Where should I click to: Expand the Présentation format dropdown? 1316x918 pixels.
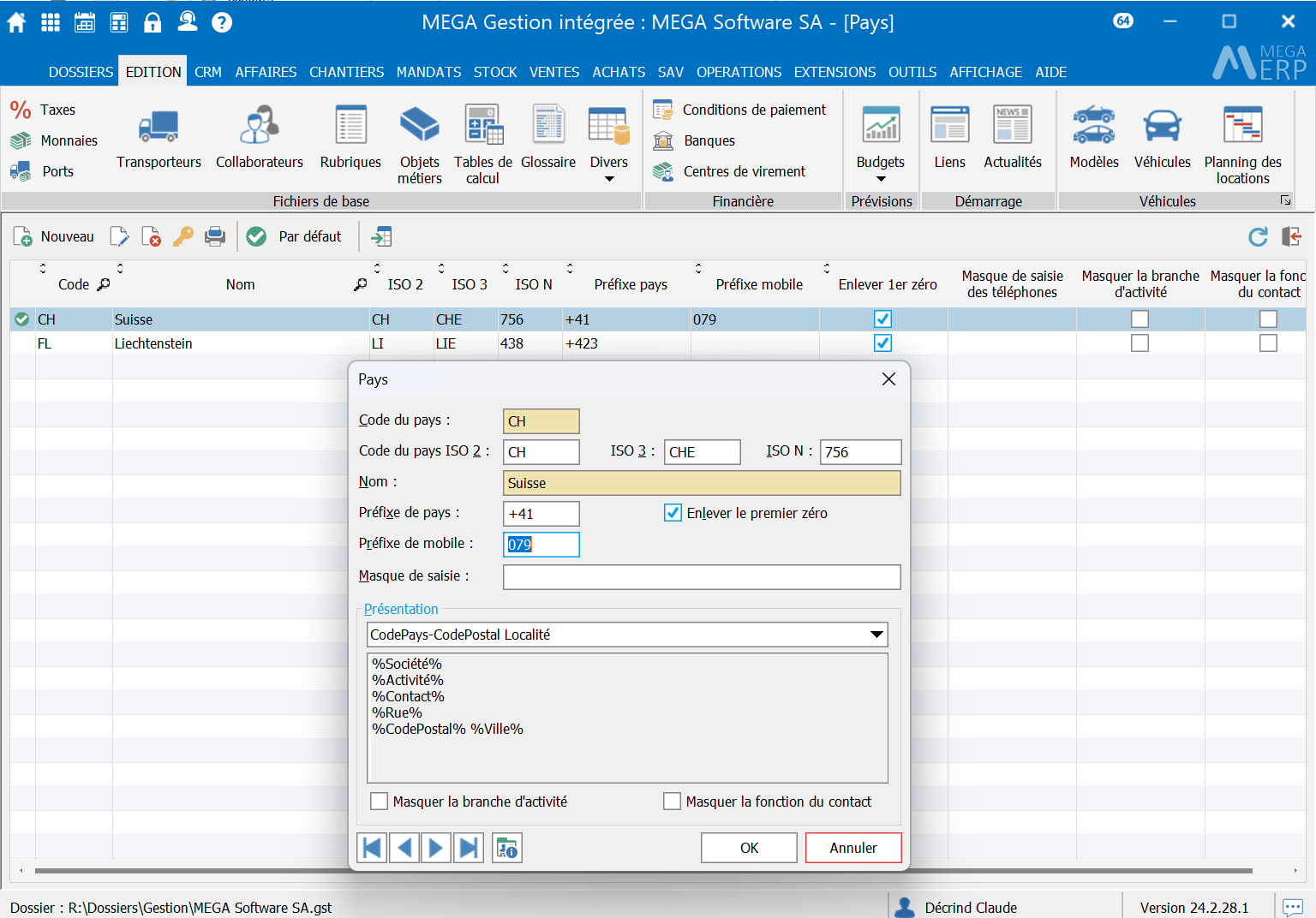876,635
